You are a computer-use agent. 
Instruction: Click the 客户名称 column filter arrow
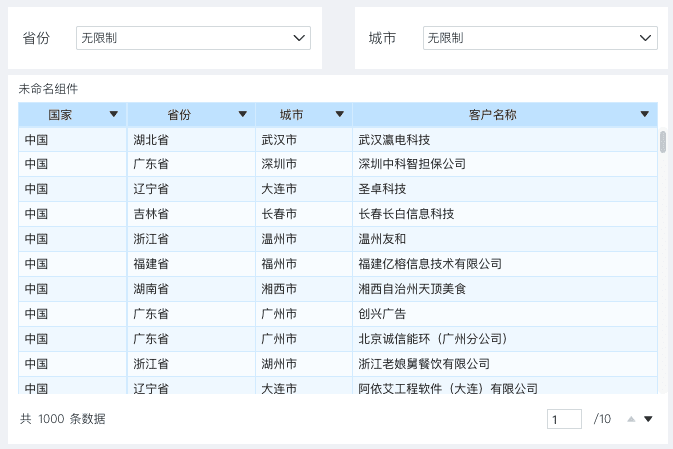pos(645,114)
